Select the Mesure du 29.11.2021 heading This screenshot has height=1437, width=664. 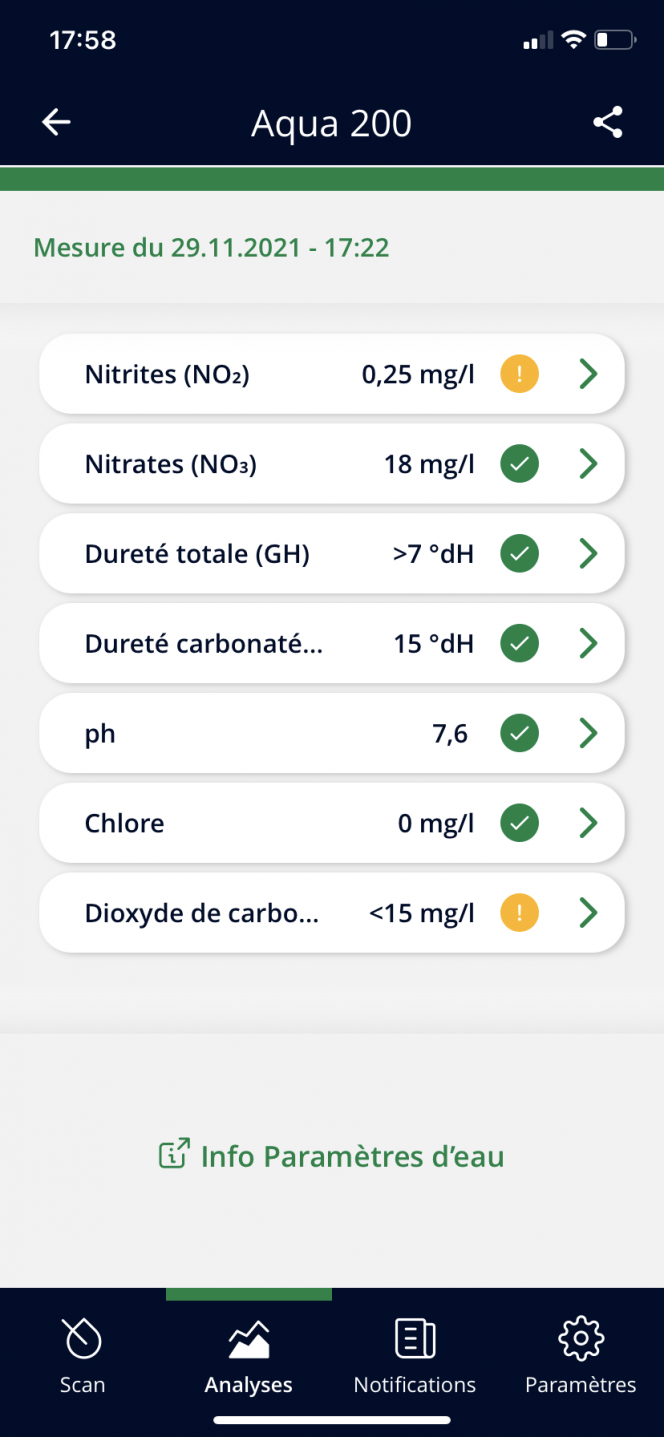[x=211, y=247]
